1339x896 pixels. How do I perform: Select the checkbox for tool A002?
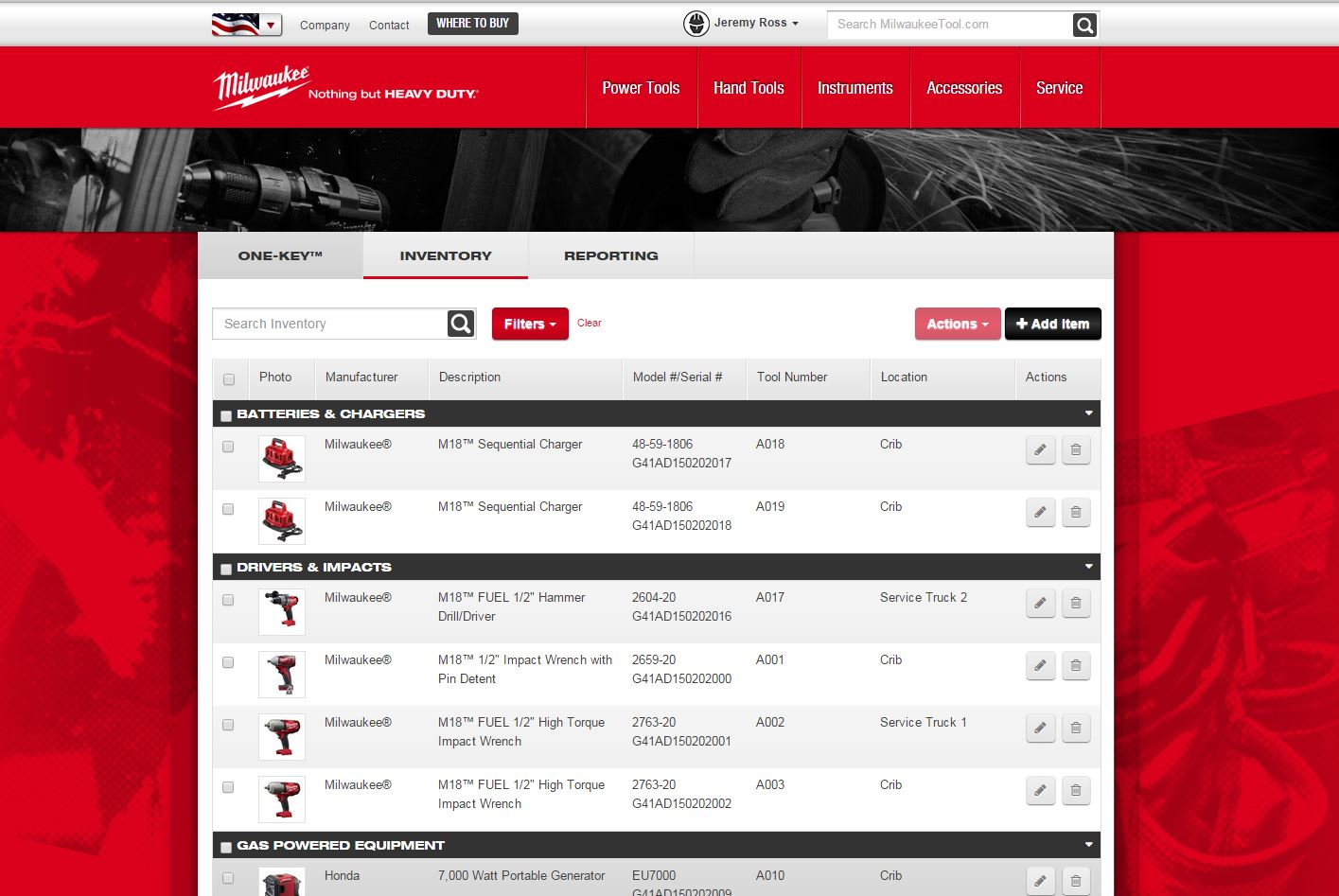[228, 725]
